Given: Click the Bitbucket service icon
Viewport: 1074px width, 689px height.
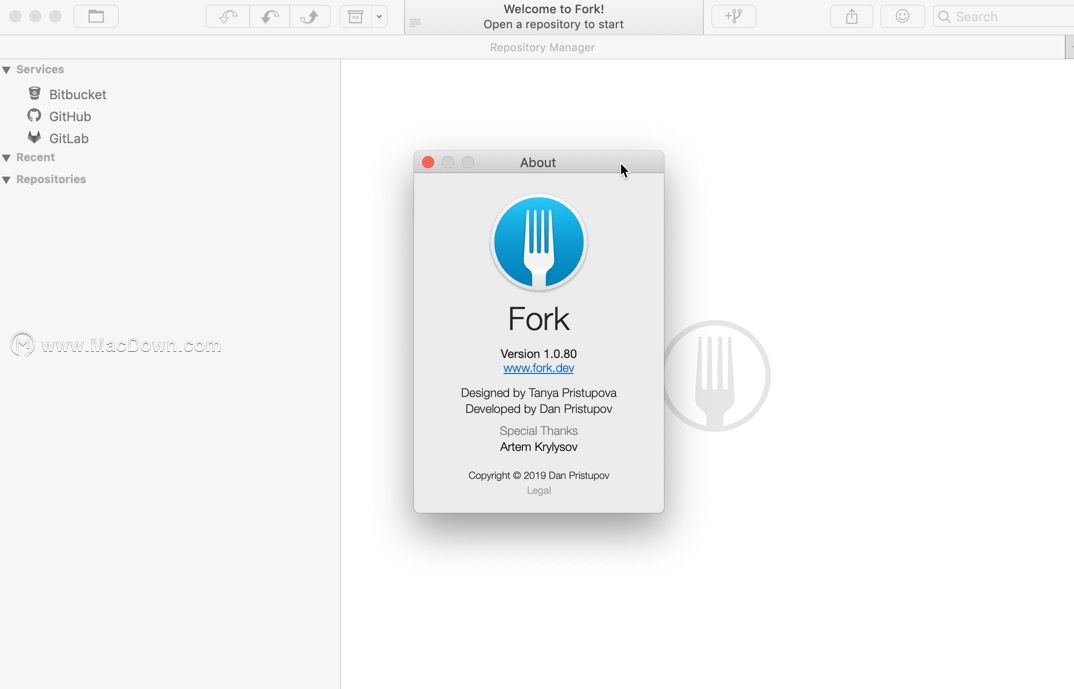Looking at the screenshot, I should (34, 93).
